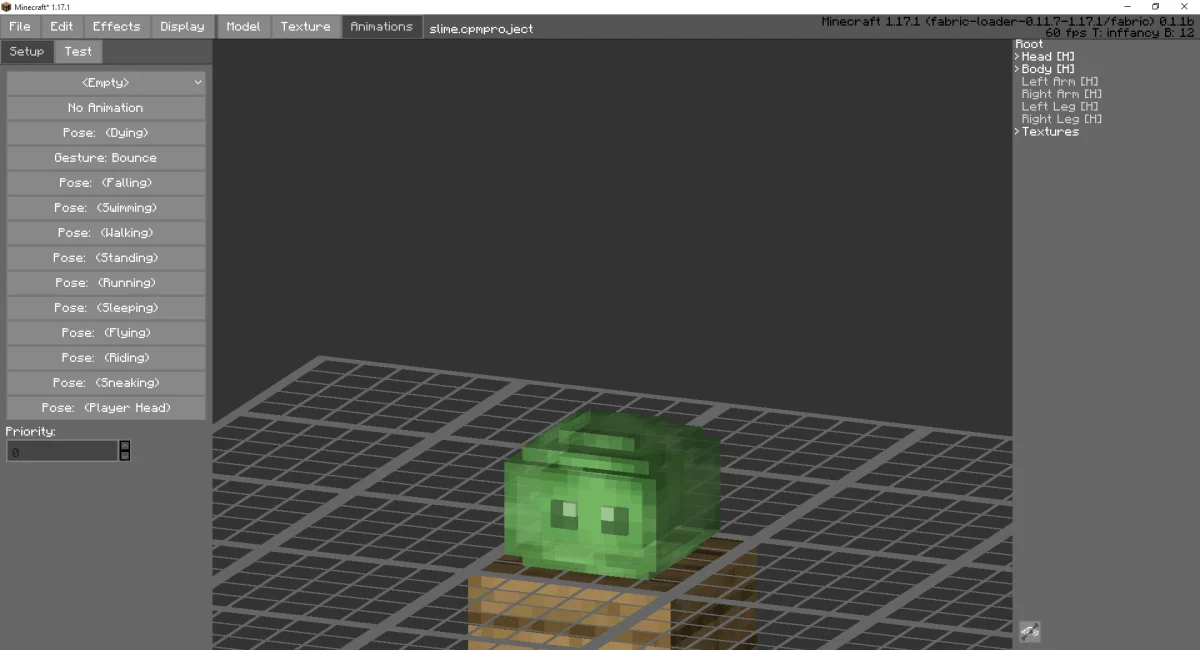
Task: Increase the Priority value with up arrow
Action: (x=125, y=447)
